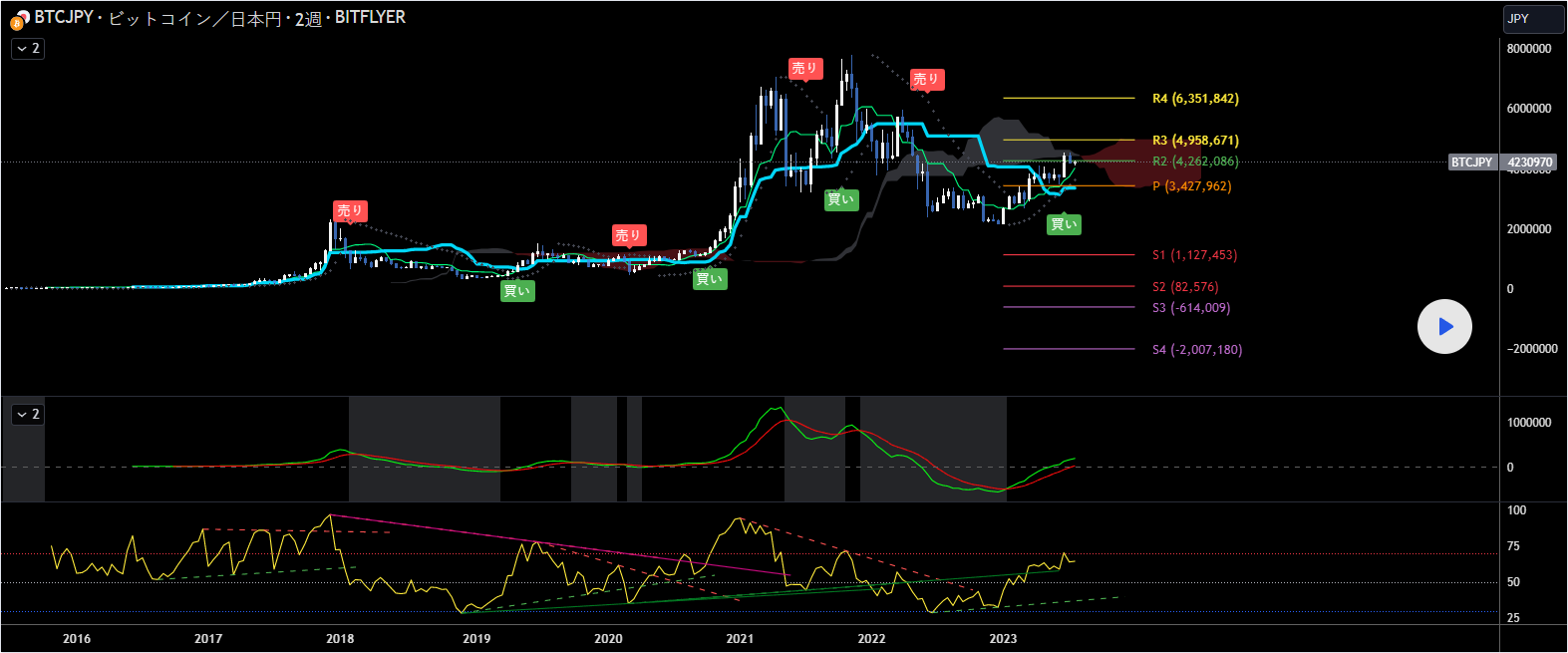This screenshot has height=653, width=1568.
Task: Click the Bitcoin logo beside BTCJPY title
Action: (x=19, y=19)
